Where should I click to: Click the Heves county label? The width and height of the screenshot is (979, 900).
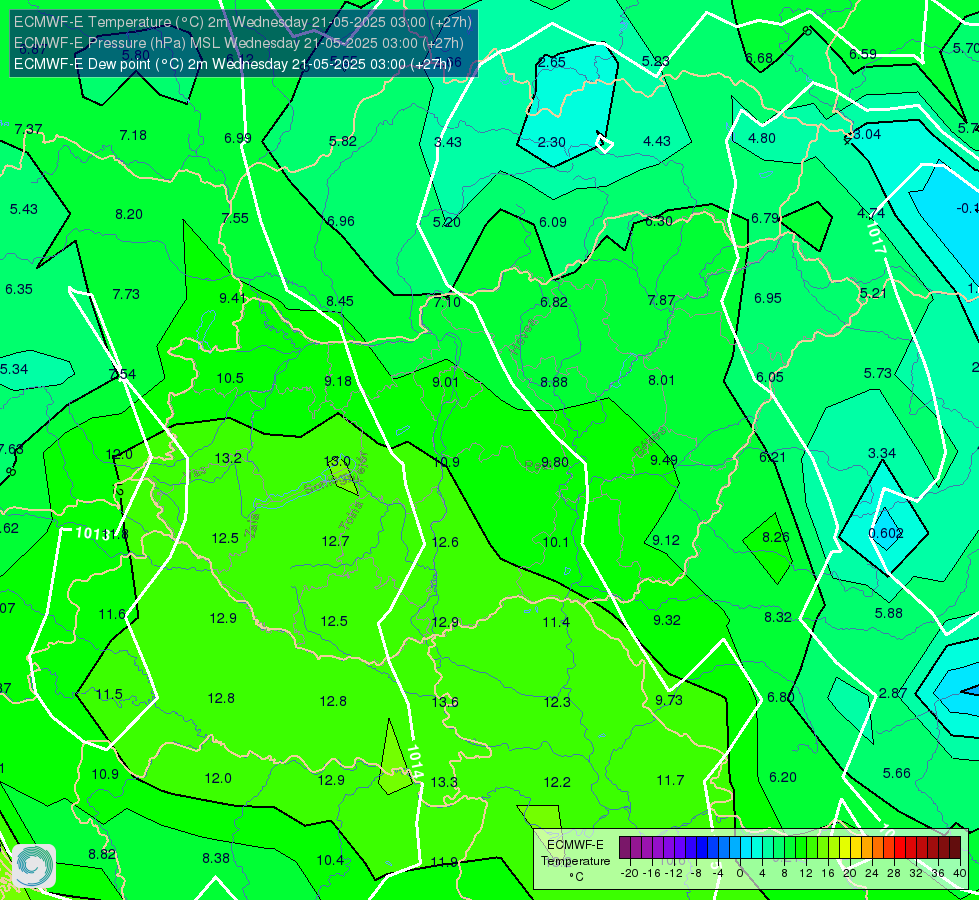tap(523, 338)
